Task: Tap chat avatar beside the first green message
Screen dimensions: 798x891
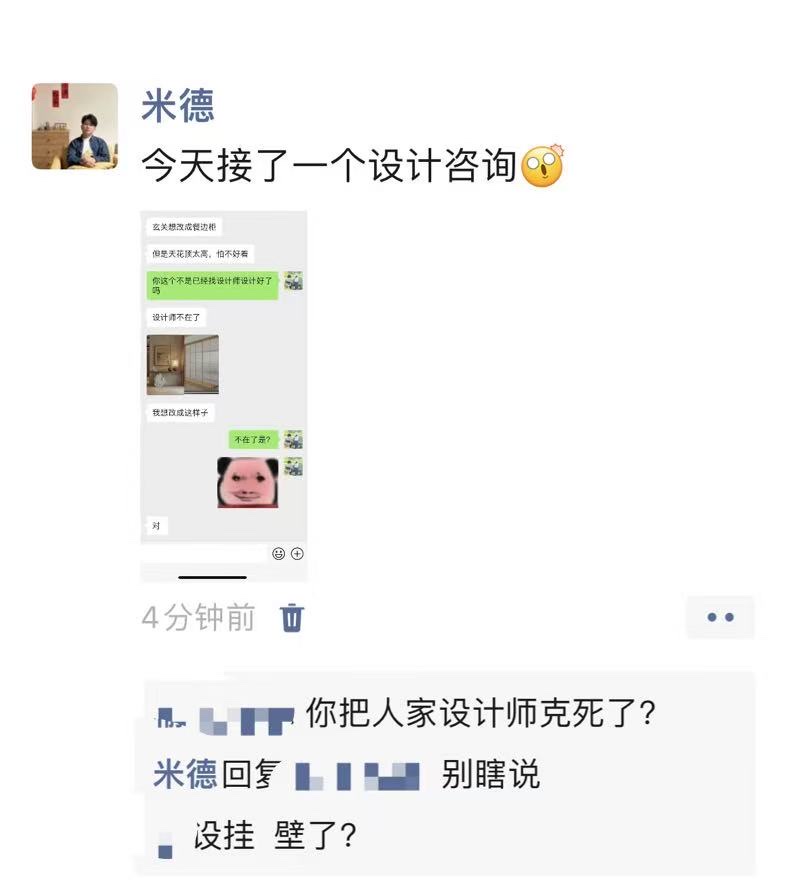Action: [x=293, y=281]
